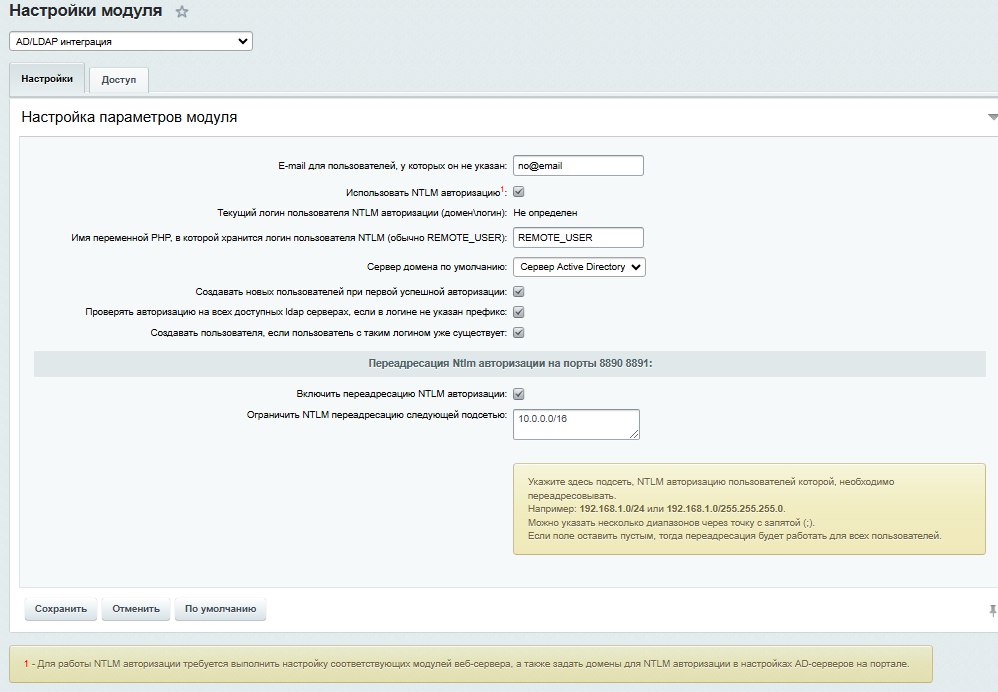The image size is (998, 692).
Task: Toggle Включить переадресацию NTLM авторизации checkbox
Action: 519,394
